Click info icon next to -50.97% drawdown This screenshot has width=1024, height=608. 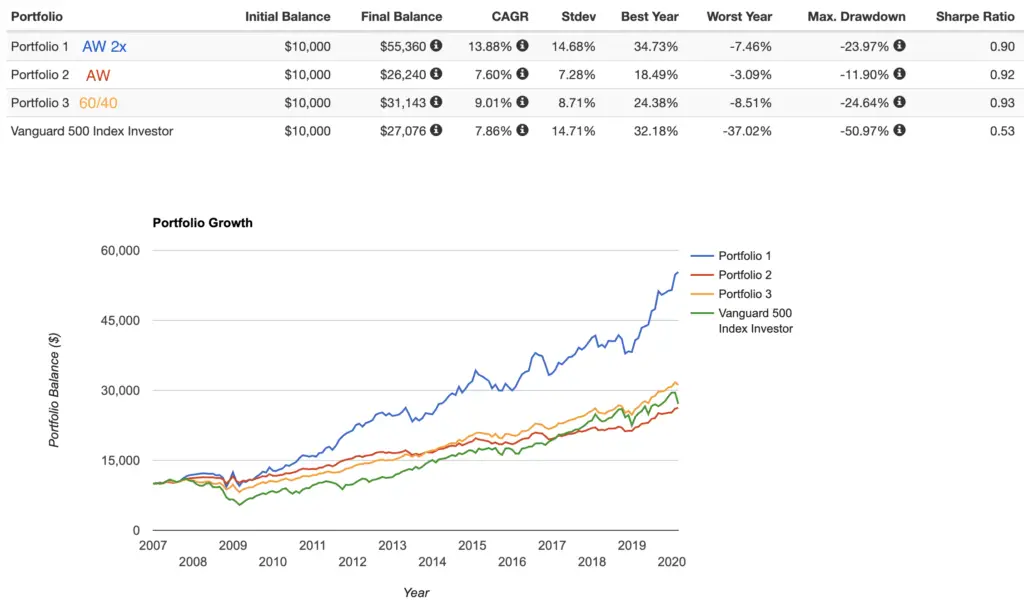tap(899, 130)
